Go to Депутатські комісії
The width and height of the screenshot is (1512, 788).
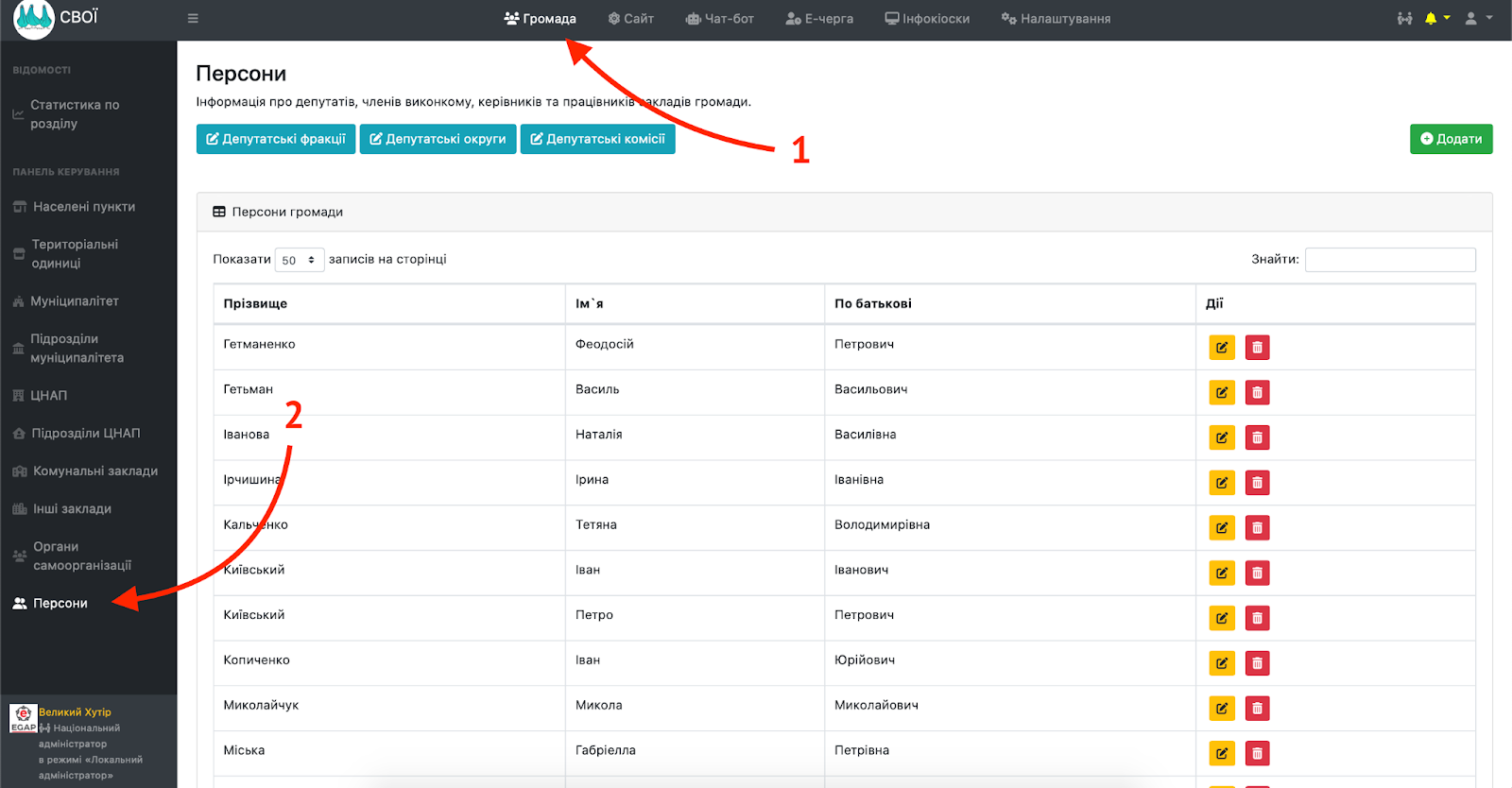coord(597,139)
